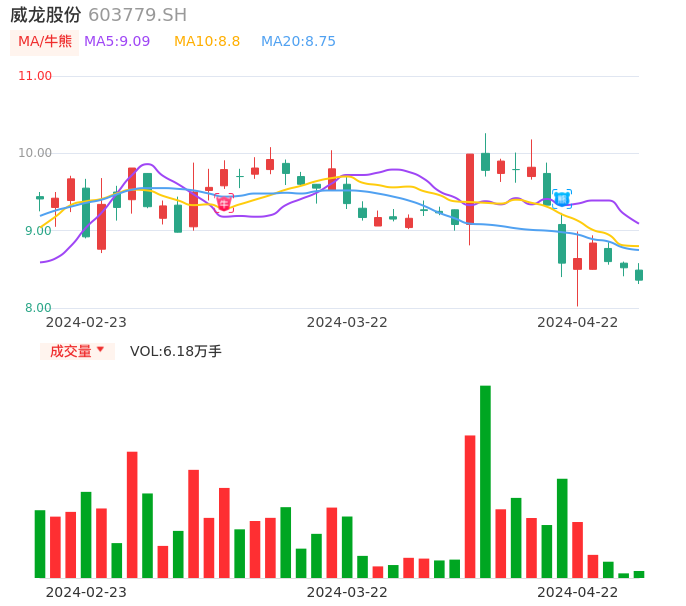Screen dimensions: 686x606
Task: Toggle the MA10:8.8 legend line
Action: pos(207,42)
